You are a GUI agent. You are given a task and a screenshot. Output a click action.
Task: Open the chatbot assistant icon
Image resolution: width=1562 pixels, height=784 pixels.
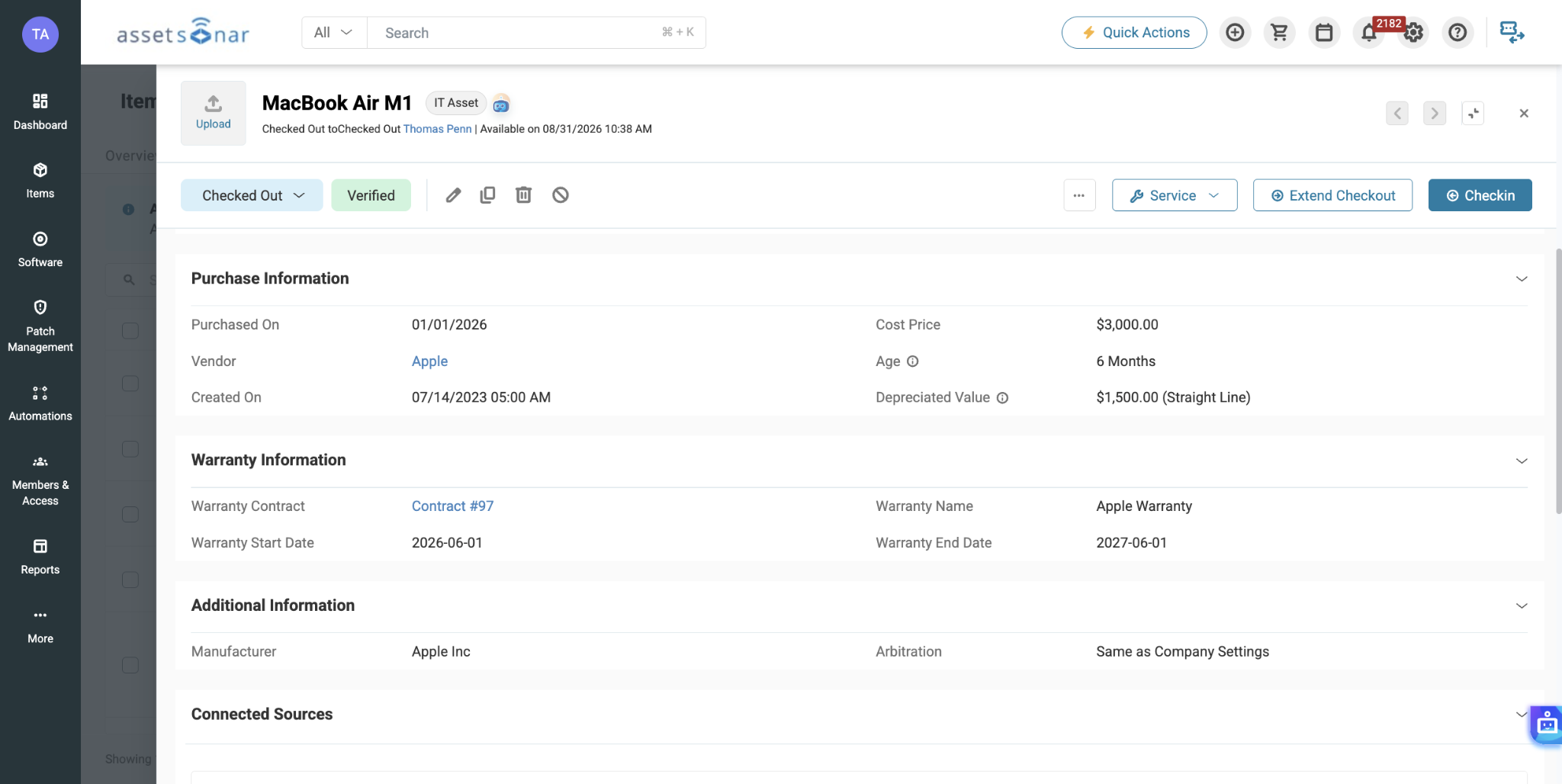pyautogui.click(x=1547, y=725)
